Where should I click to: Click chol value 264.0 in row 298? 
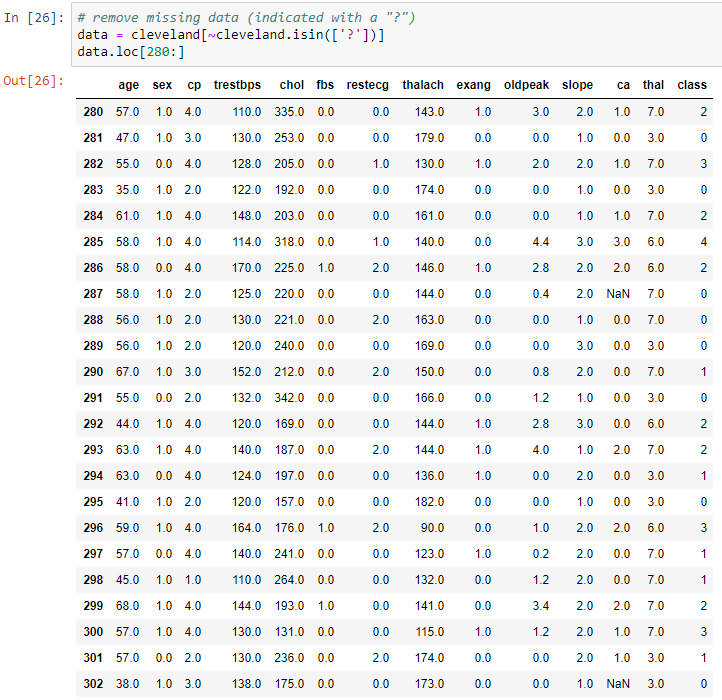(289, 580)
